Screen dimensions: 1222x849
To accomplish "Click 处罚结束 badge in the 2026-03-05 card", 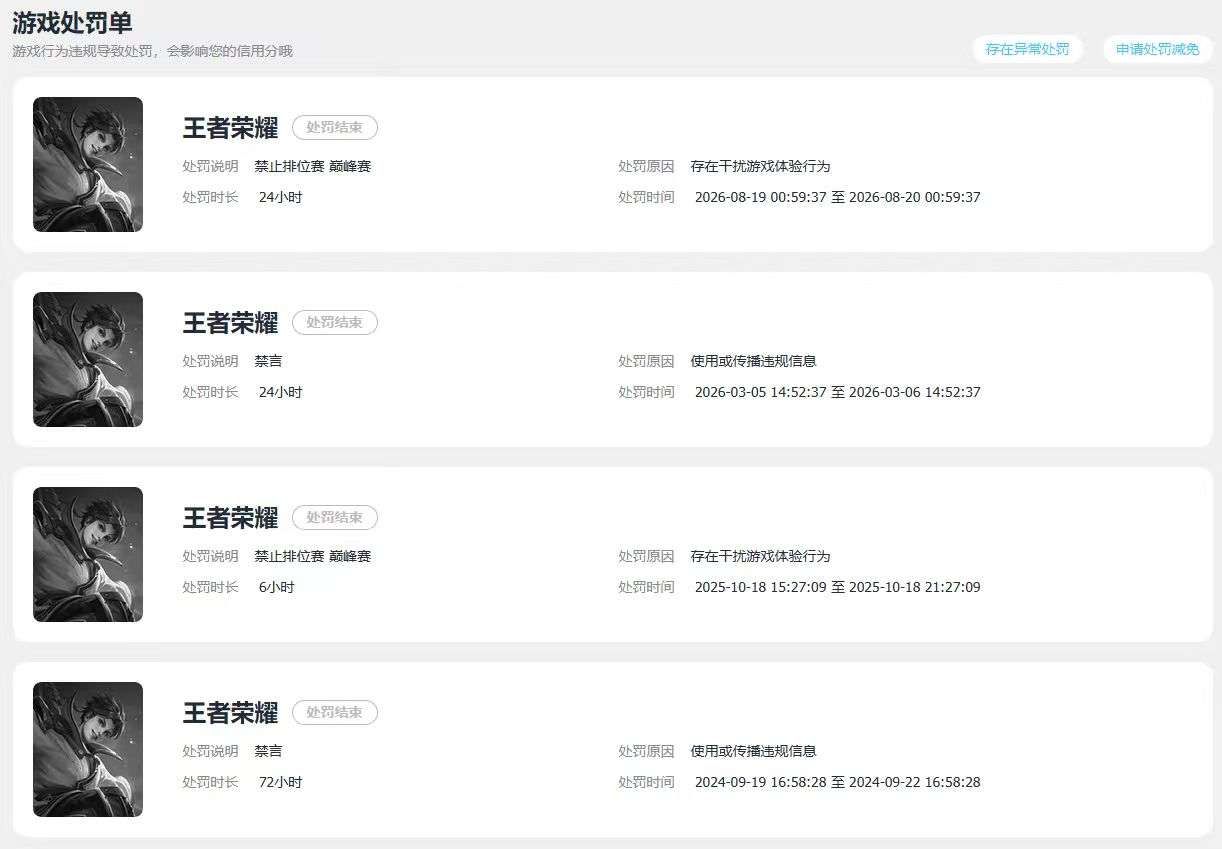I will (x=335, y=322).
